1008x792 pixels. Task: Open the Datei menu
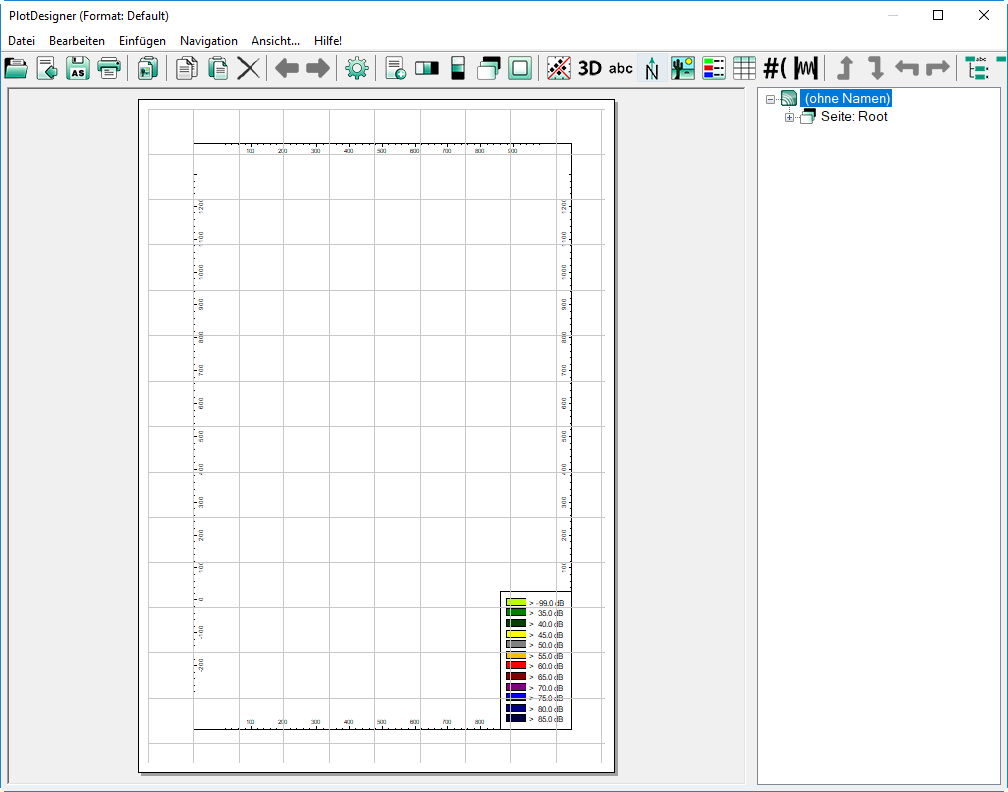21,40
